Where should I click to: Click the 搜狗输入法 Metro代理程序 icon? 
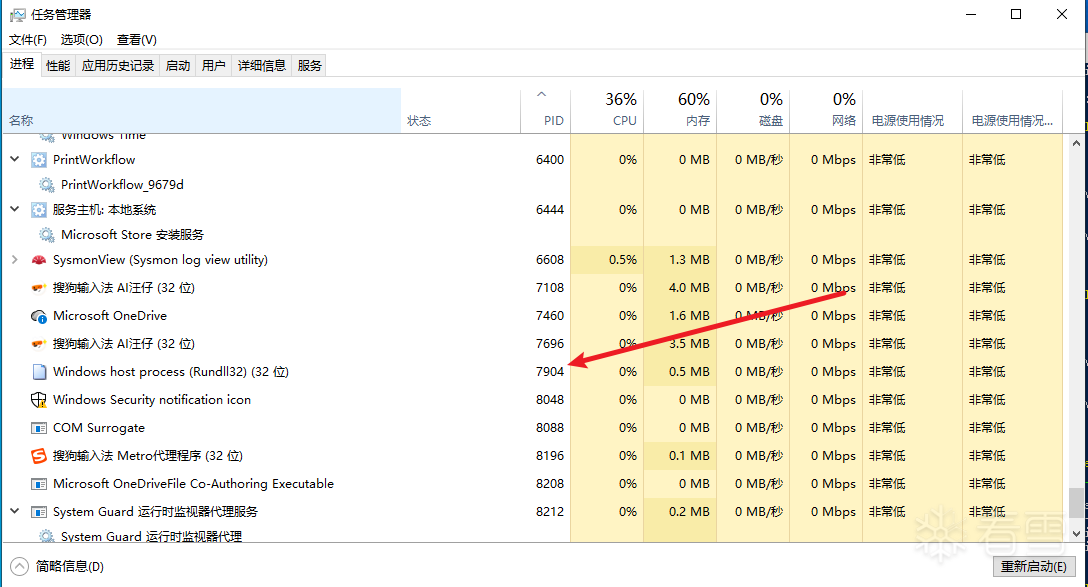point(39,456)
